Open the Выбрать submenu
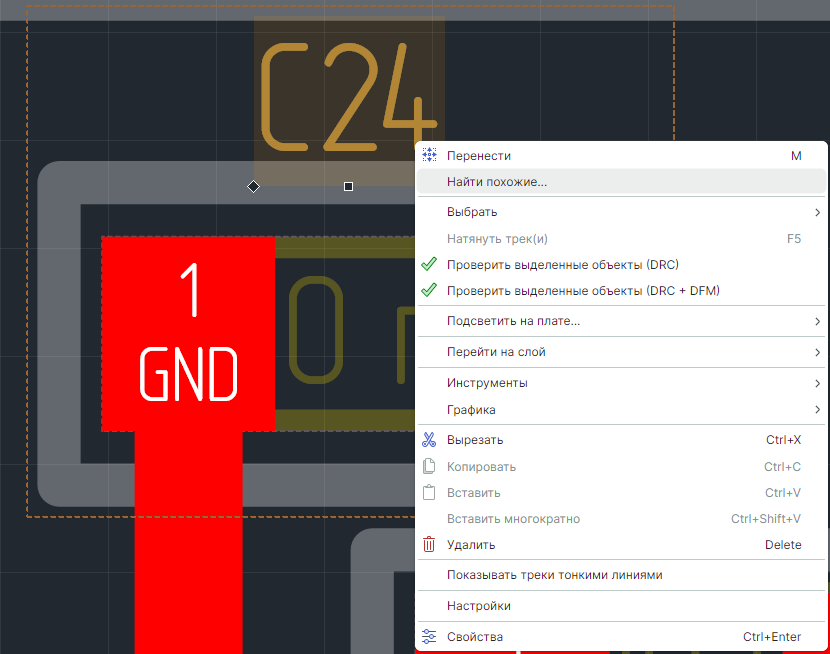This screenshot has height=654, width=830. pyautogui.click(x=621, y=212)
